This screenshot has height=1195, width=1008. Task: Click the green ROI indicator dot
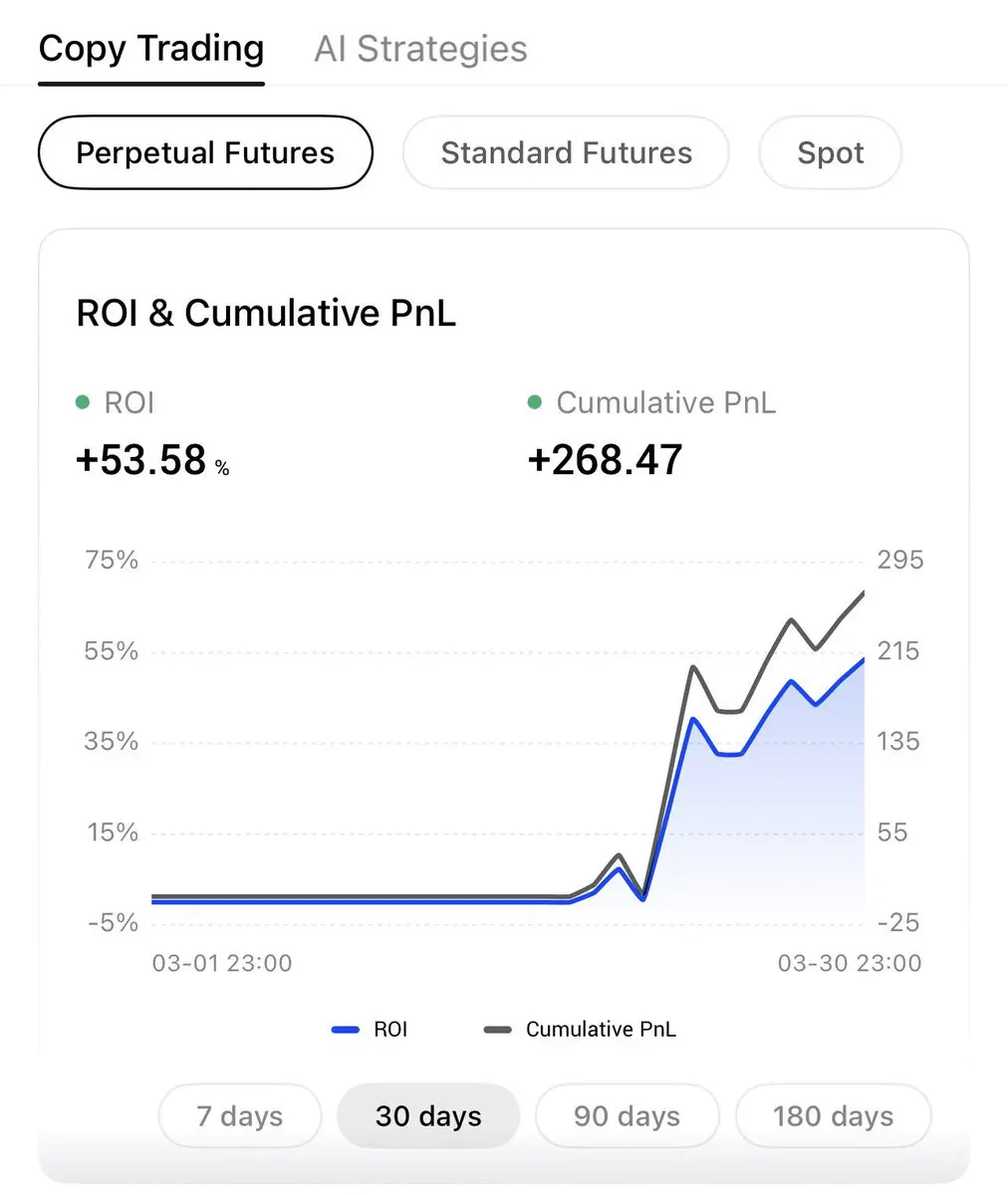(x=83, y=402)
